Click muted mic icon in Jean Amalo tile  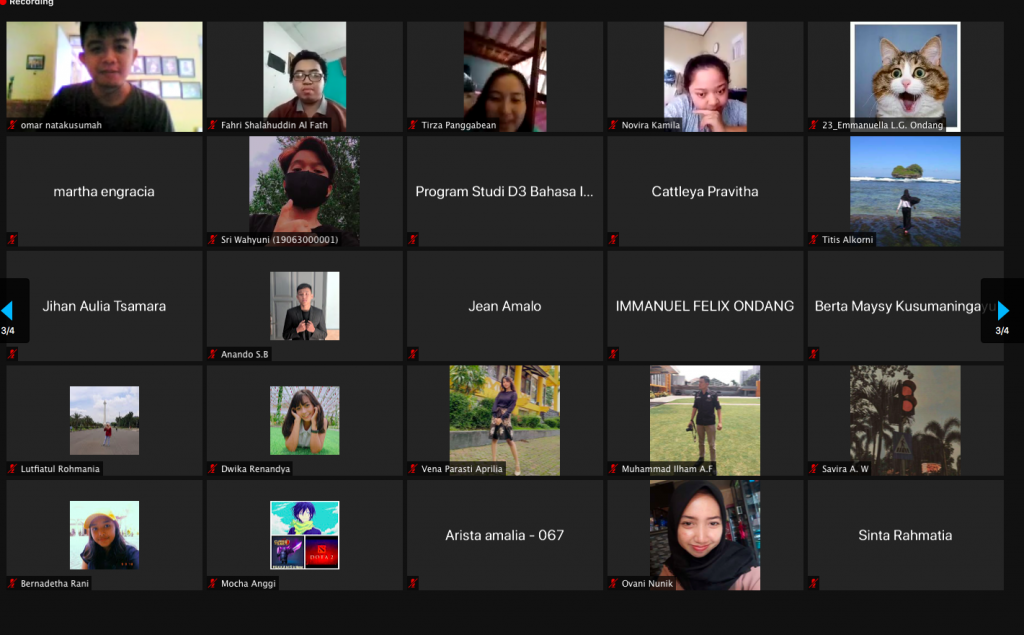(413, 354)
